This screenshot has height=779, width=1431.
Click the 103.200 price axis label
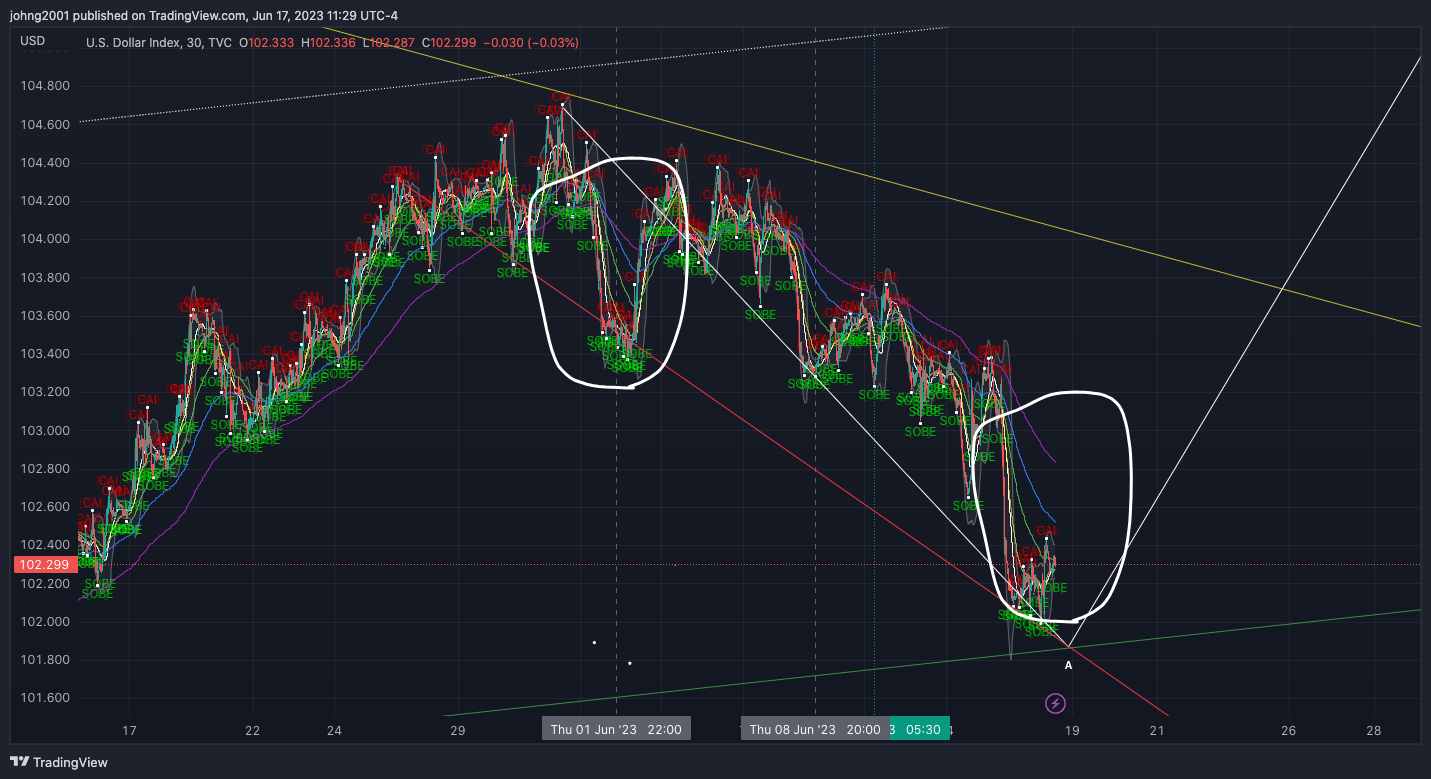click(45, 392)
